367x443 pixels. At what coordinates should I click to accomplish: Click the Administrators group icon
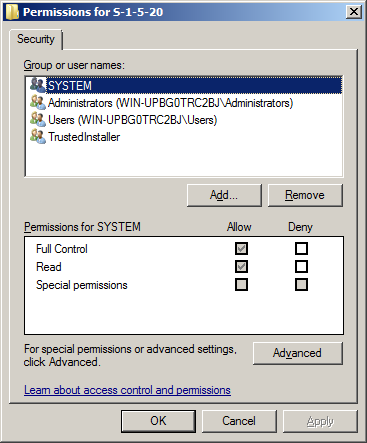[x=38, y=102]
